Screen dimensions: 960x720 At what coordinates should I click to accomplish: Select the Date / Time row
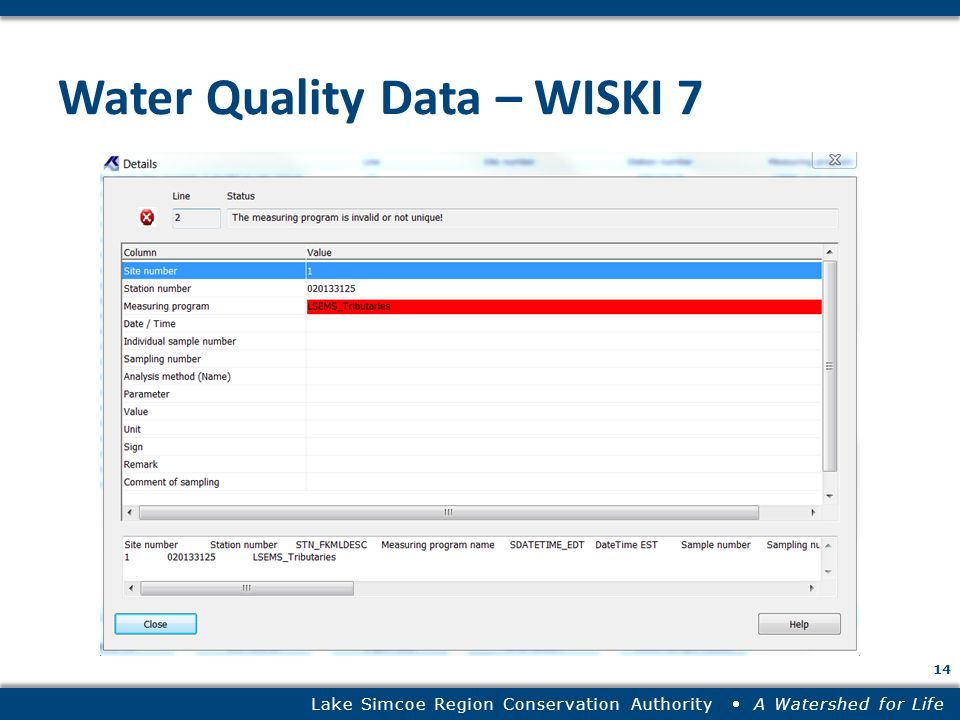[471, 324]
